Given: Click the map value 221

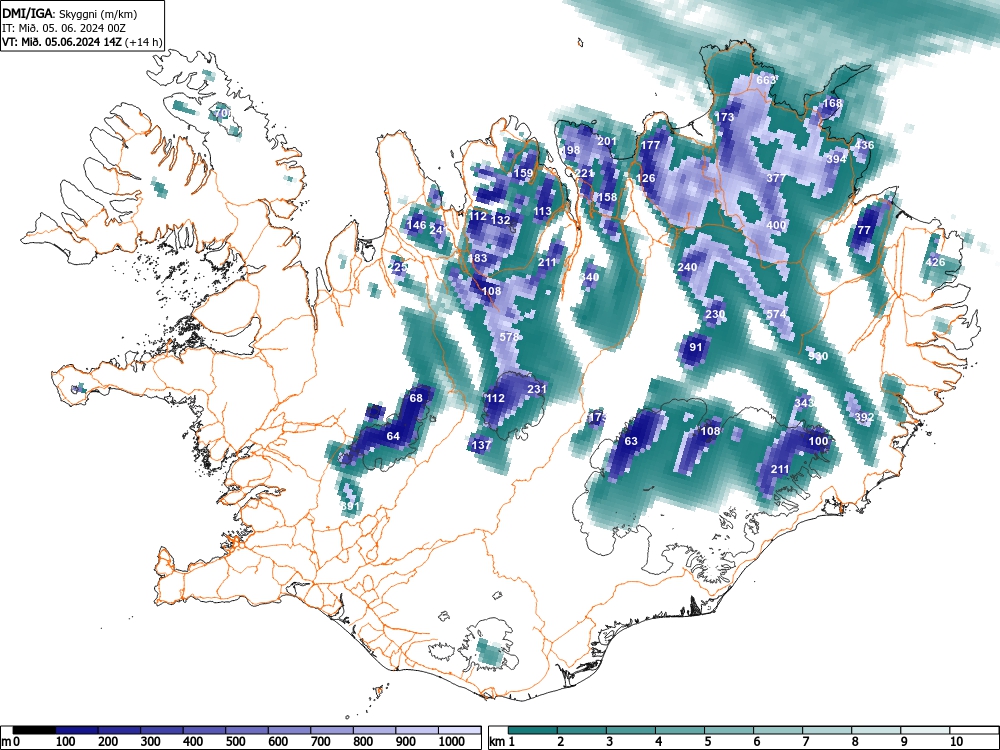Looking at the screenshot, I should 584,173.
